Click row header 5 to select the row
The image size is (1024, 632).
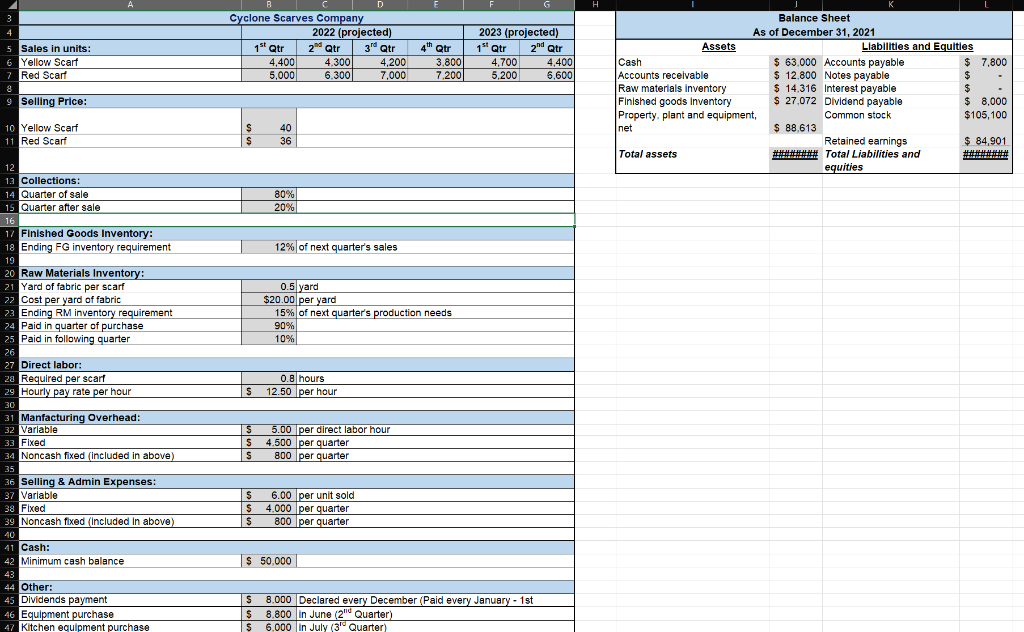(x=8, y=48)
